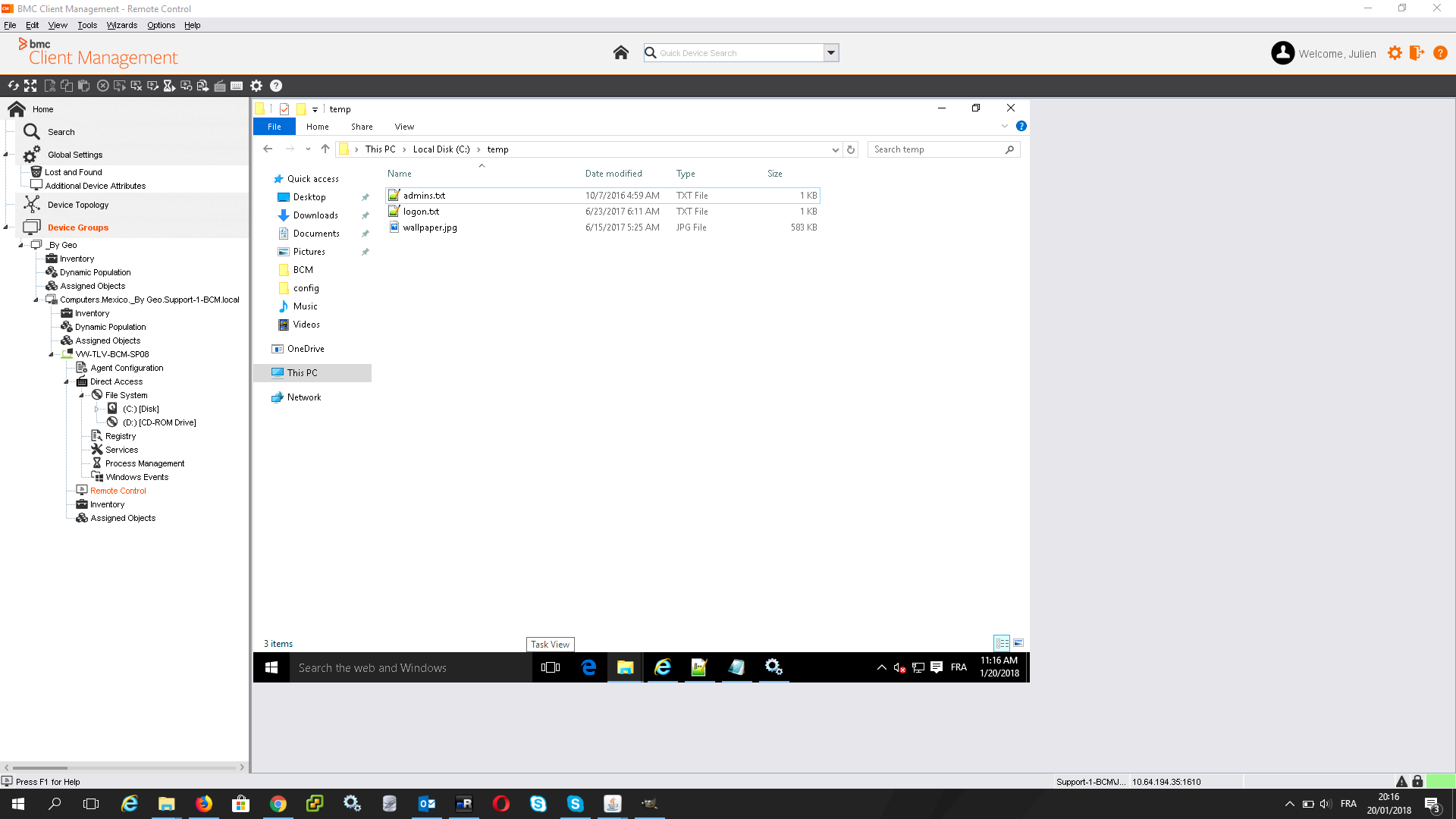Click the remote Windows Start button
This screenshot has width=1456, height=819.
(271, 667)
